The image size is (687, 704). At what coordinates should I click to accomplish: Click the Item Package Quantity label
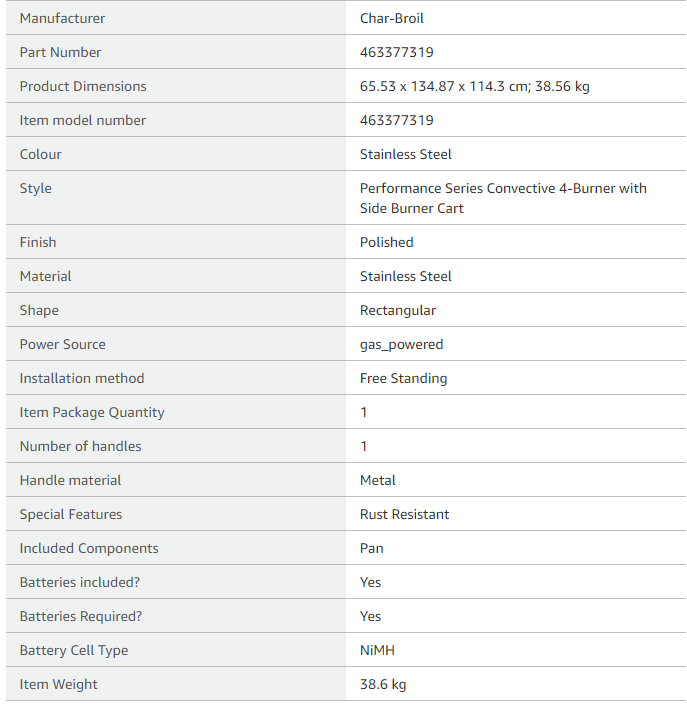[92, 412]
